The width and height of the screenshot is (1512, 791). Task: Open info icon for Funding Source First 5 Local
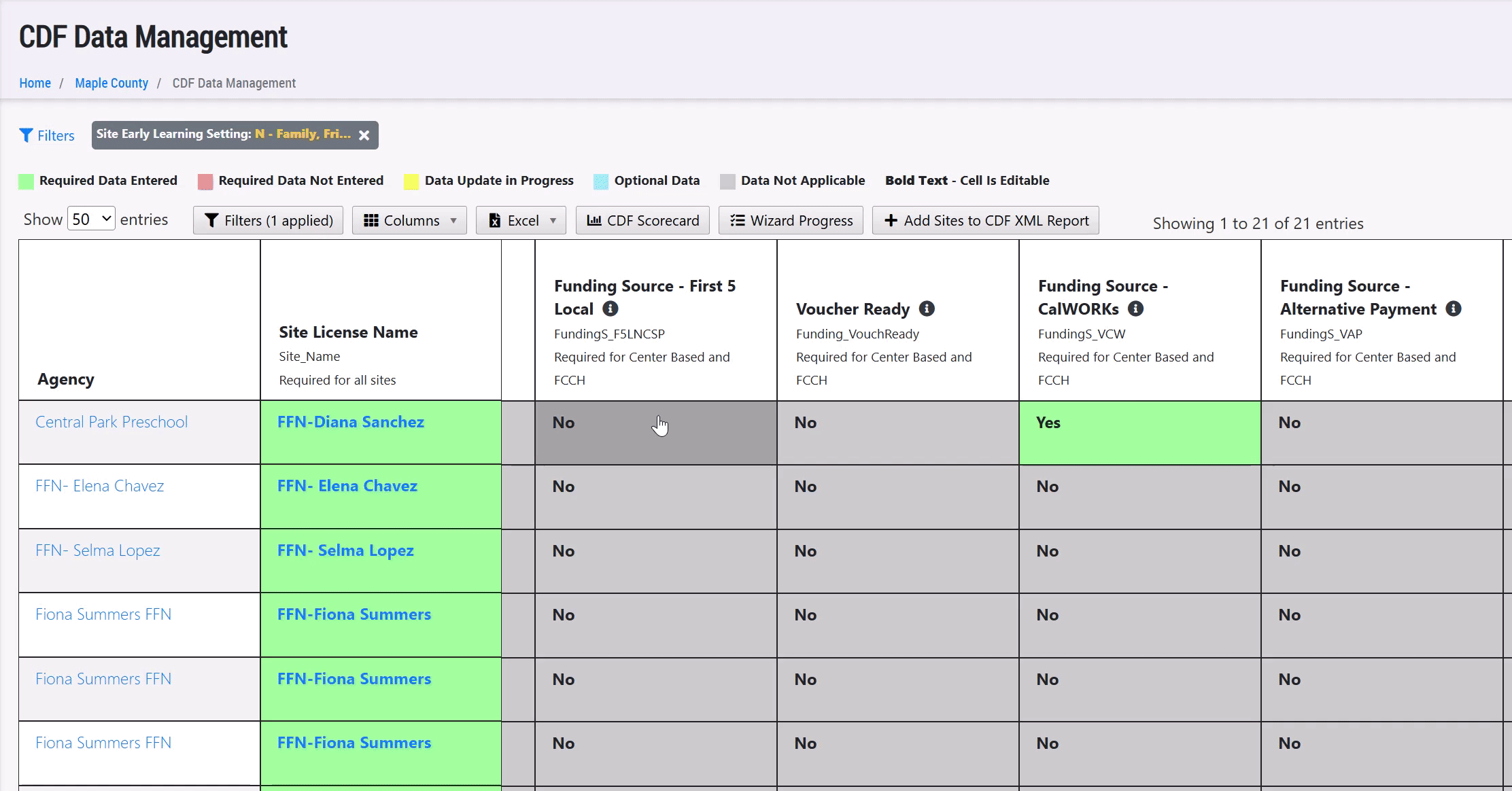(611, 309)
